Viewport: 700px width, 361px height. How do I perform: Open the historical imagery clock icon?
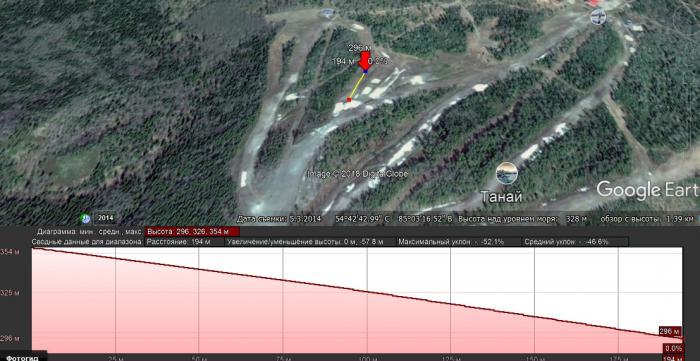85,219
